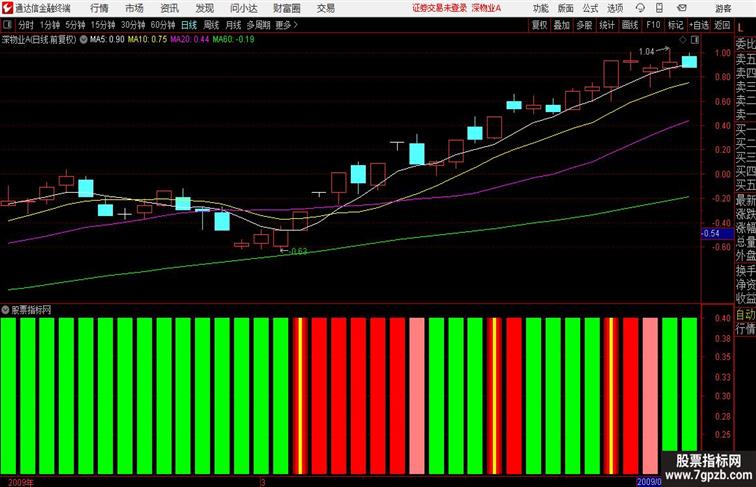The image size is (756, 487).
Task: Select the 多周期 multi-period tab
Action: (x=258, y=25)
